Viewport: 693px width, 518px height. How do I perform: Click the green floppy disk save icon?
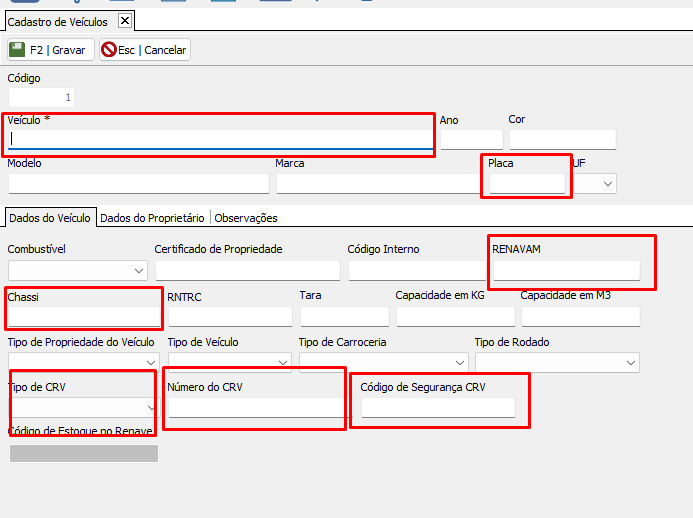click(17, 50)
